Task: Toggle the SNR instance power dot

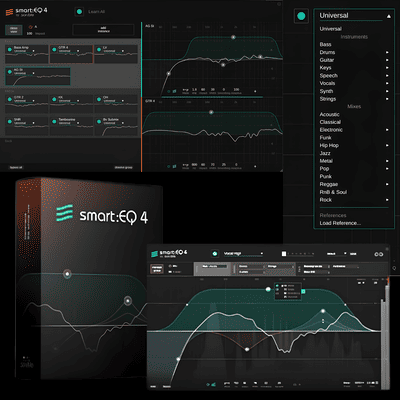Action: point(10,121)
